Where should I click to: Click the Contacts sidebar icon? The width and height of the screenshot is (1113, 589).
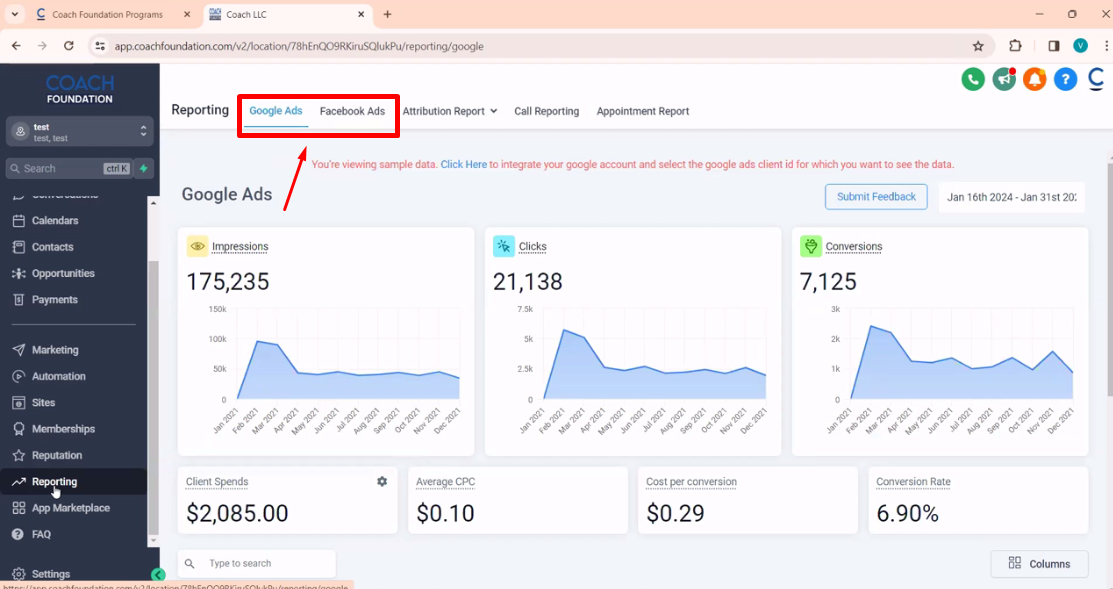pyautogui.click(x=19, y=247)
